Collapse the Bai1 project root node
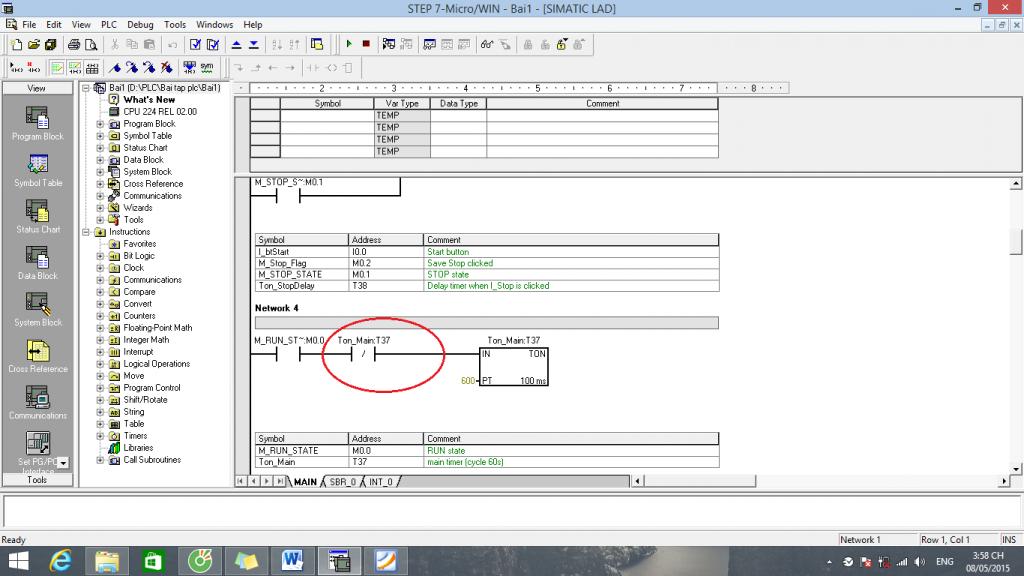The width and height of the screenshot is (1024, 576). (x=86, y=88)
